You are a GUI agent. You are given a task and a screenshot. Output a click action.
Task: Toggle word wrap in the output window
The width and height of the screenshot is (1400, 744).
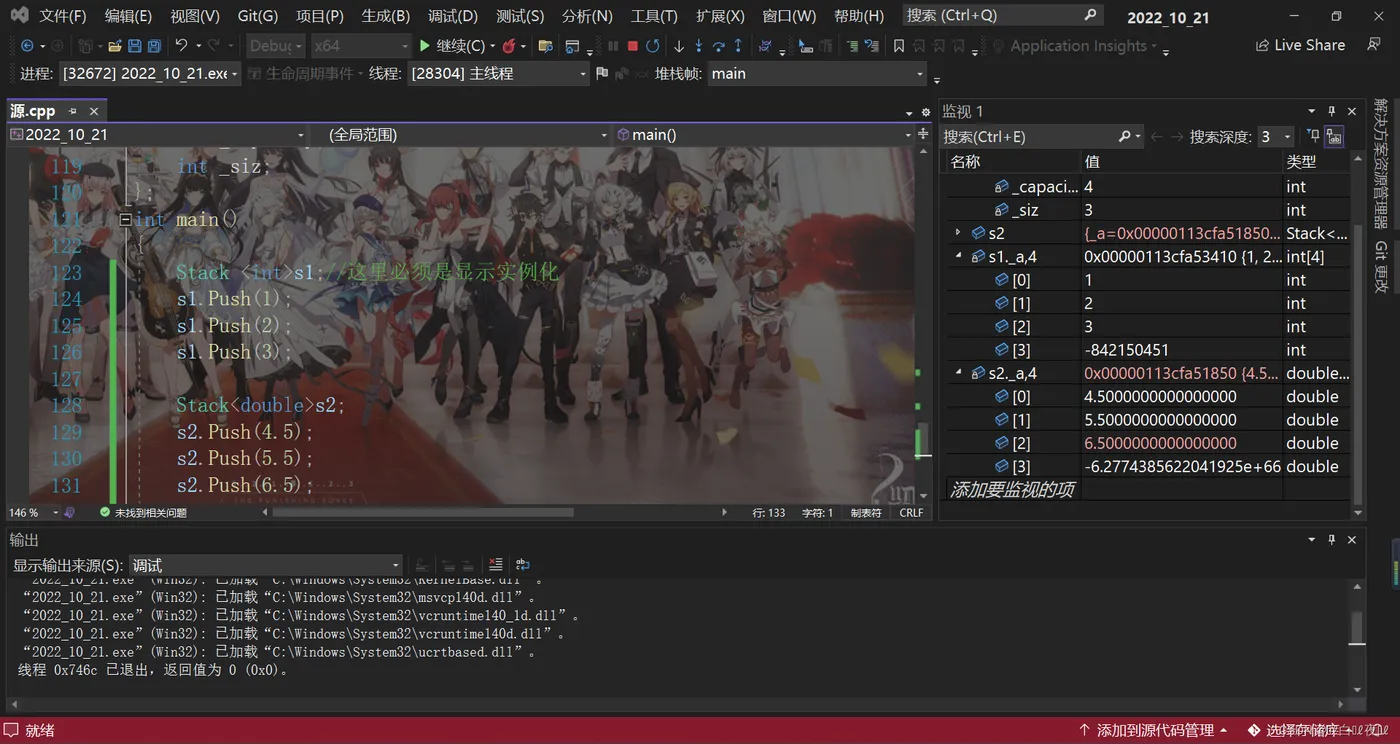click(522, 565)
